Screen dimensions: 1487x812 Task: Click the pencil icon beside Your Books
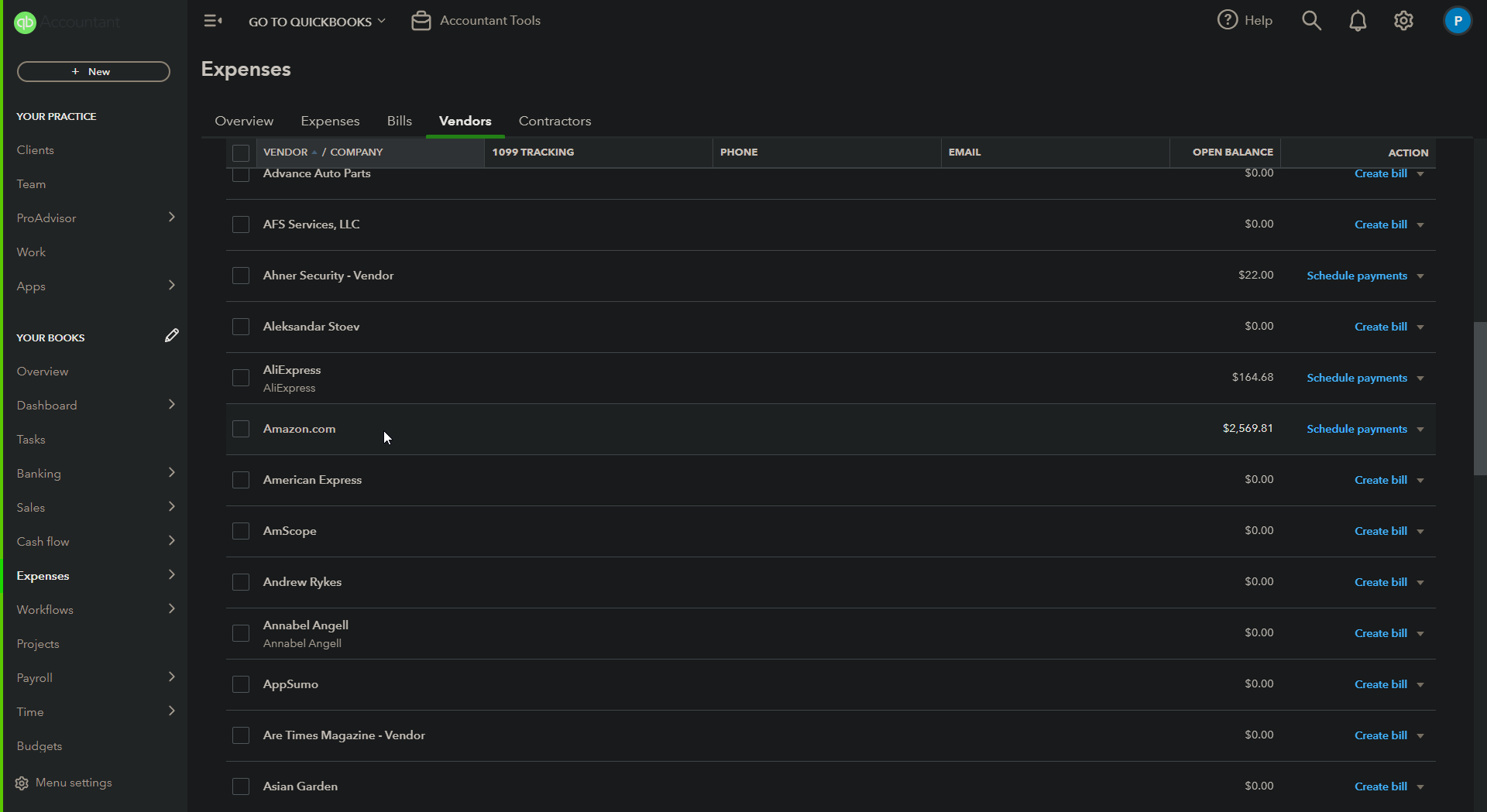point(172,335)
